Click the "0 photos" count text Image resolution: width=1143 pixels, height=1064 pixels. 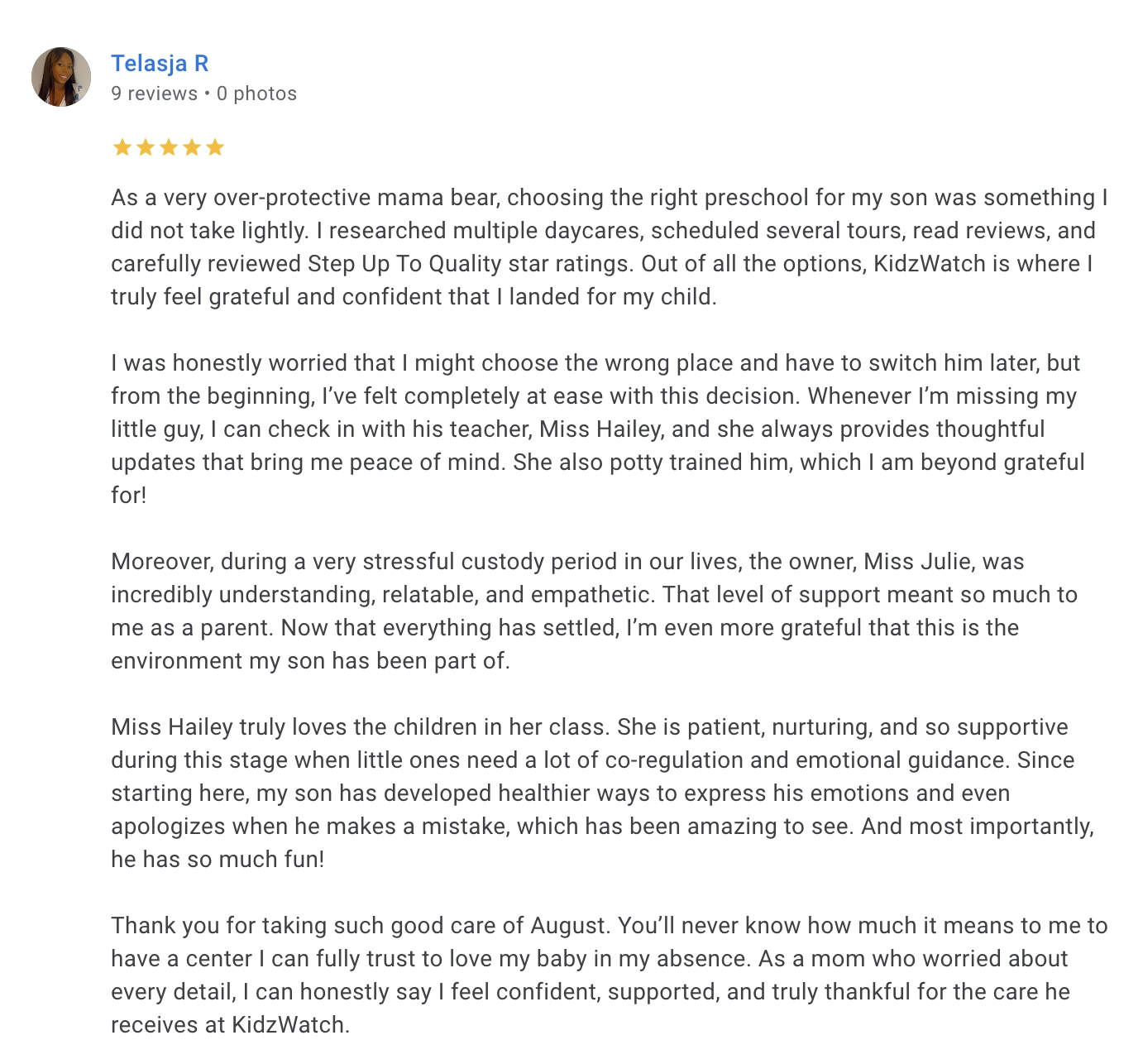[x=256, y=93]
